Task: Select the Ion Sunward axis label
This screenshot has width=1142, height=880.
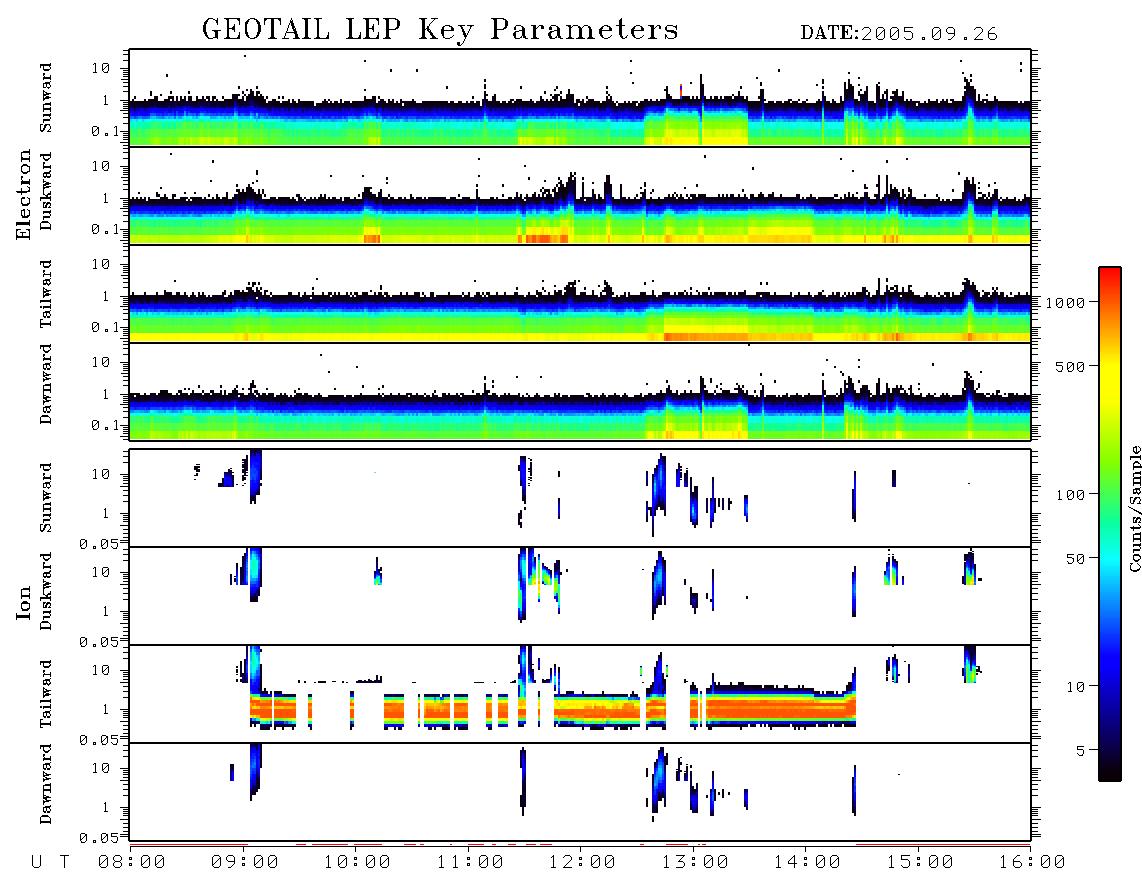Action: [47, 498]
